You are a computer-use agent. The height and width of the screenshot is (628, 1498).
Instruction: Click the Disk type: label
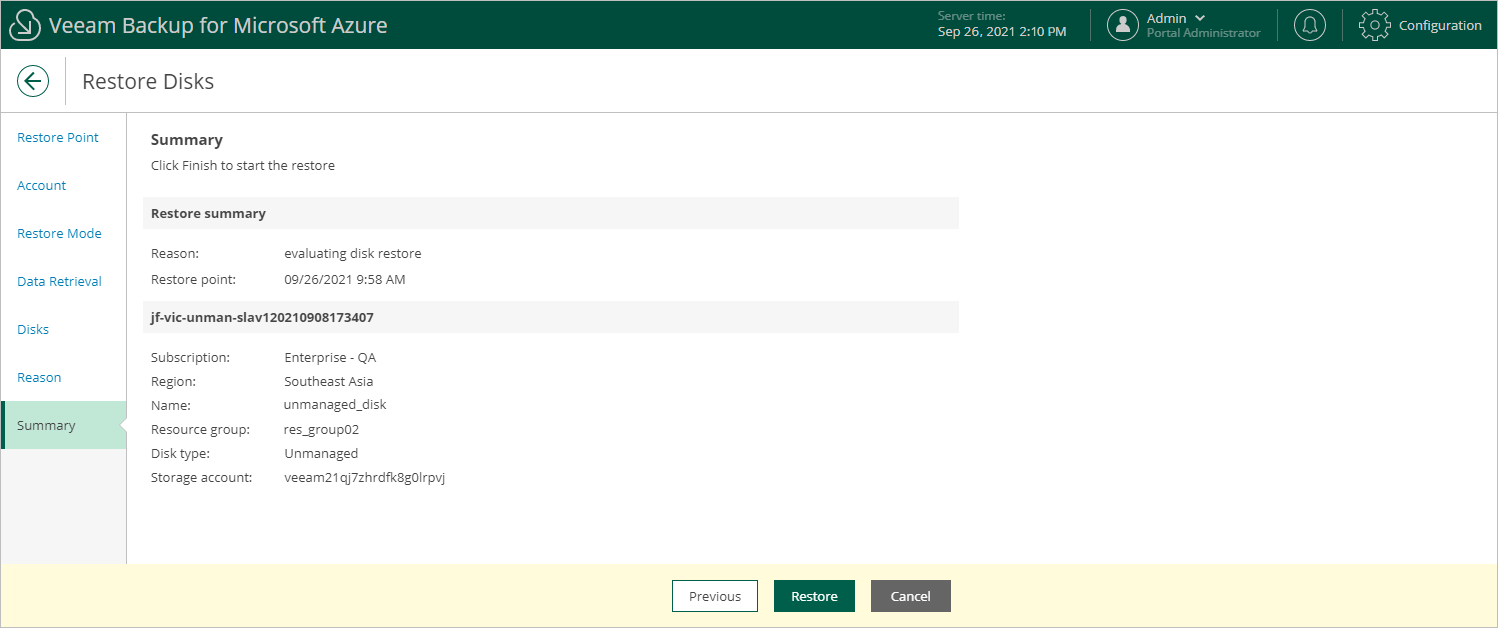[x=180, y=453]
